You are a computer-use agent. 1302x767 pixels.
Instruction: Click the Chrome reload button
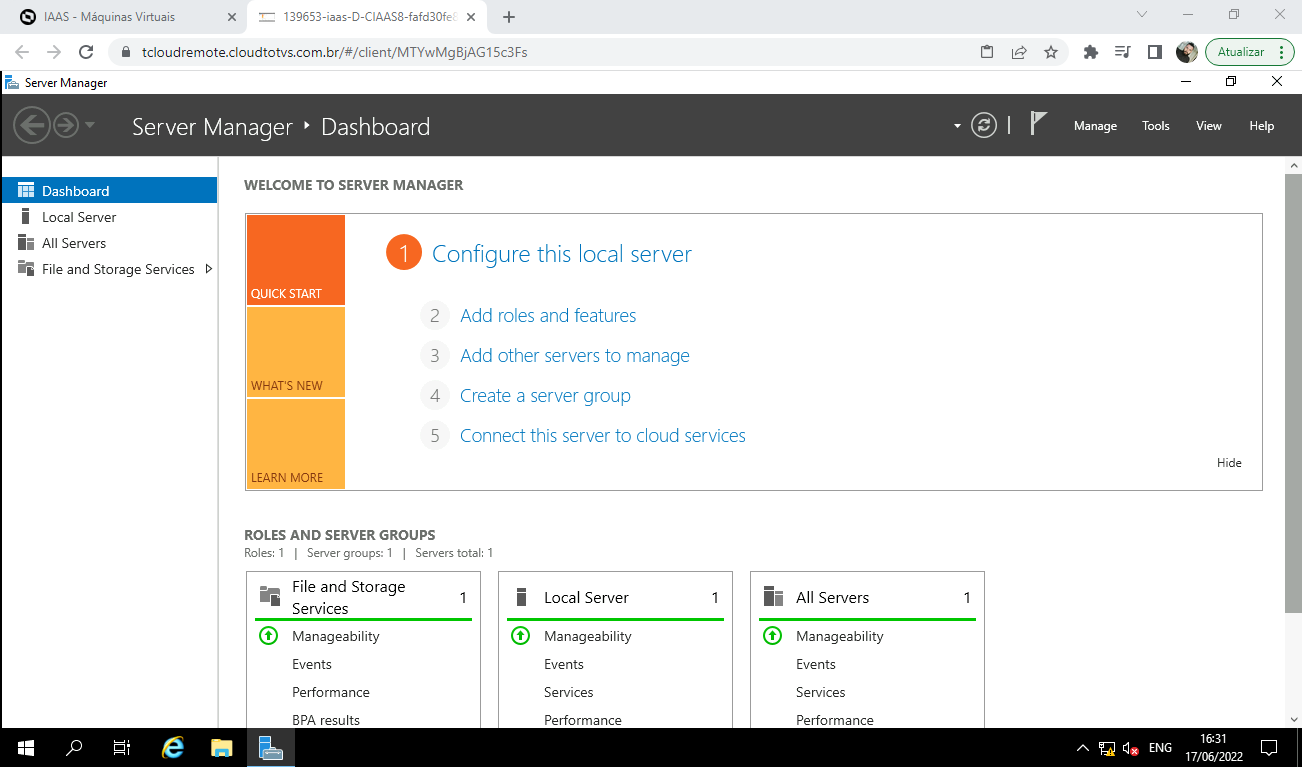[x=86, y=52]
